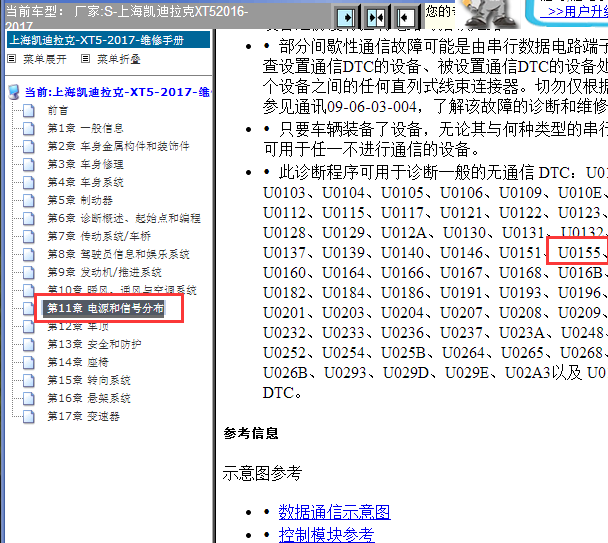Open 第3章 车身修理
The height and width of the screenshot is (543, 608).
point(85,164)
